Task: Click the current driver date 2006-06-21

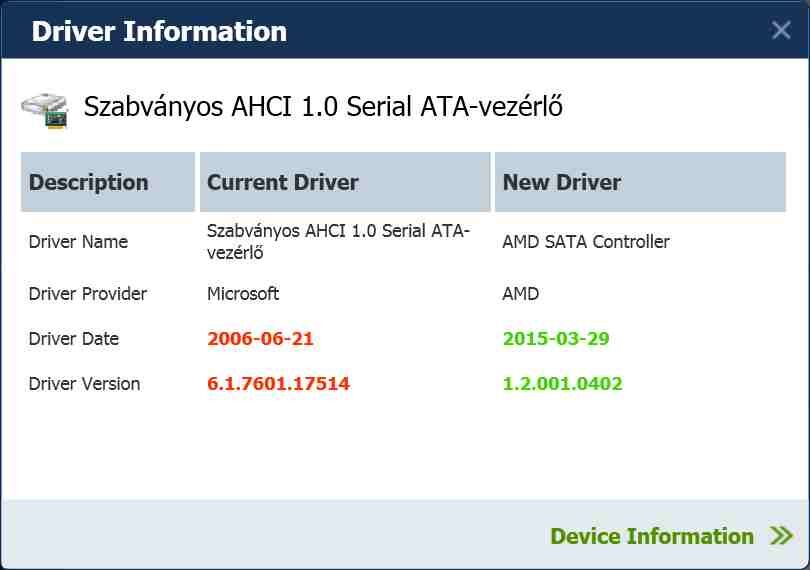Action: (260, 339)
